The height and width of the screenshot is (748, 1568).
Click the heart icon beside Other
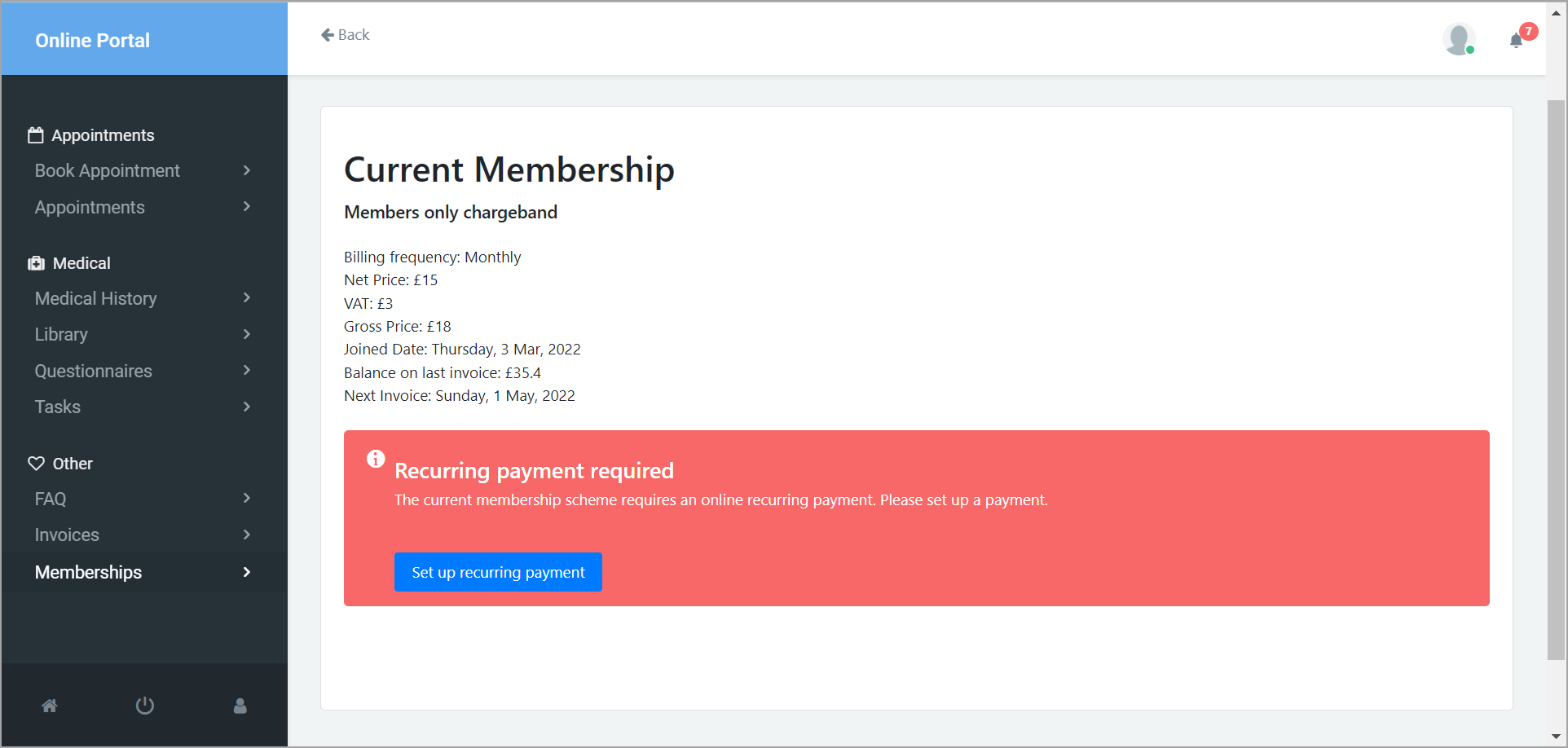[36, 464]
